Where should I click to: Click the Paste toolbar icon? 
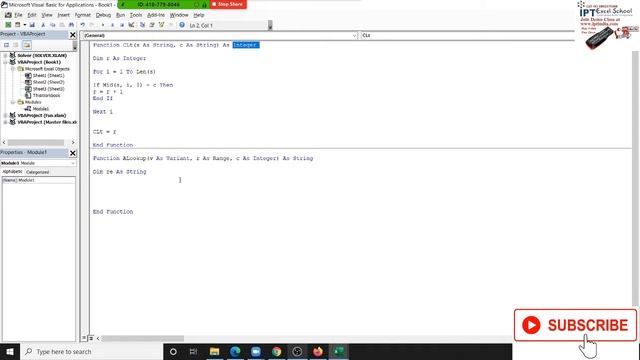tap(62, 25)
